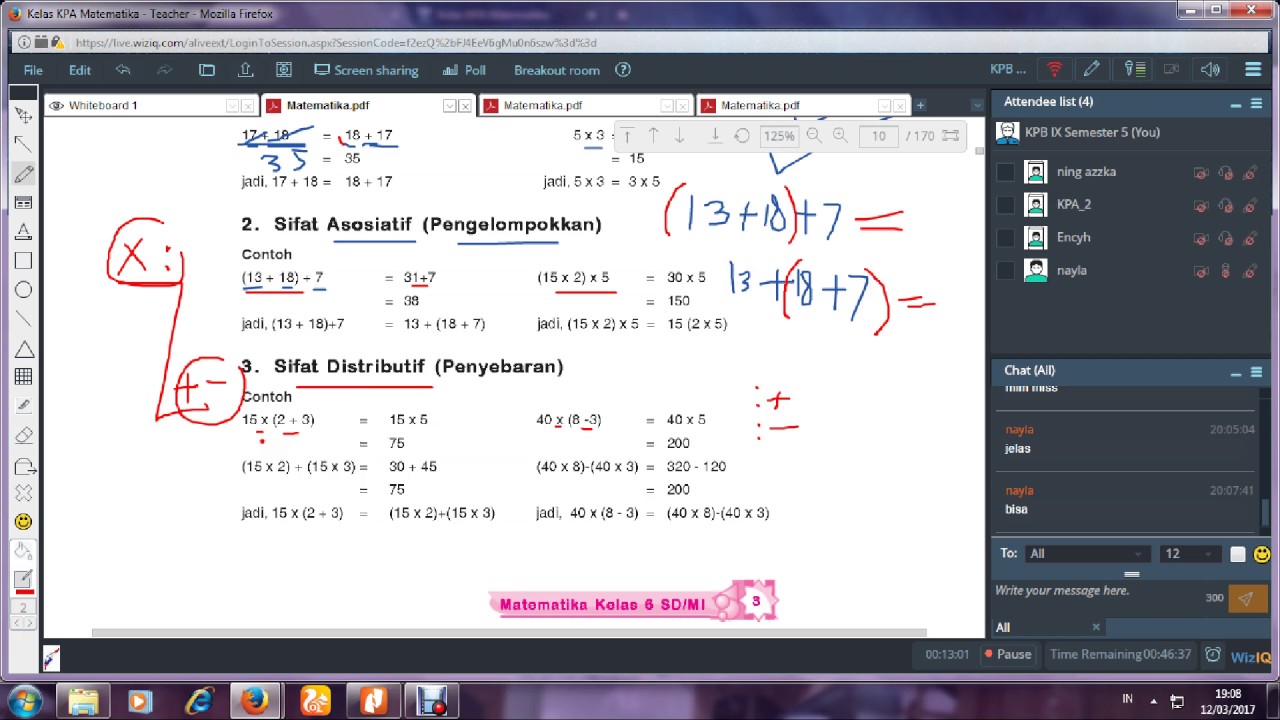Zoom in on the PDF
This screenshot has height=720, width=1280.
(x=840, y=136)
